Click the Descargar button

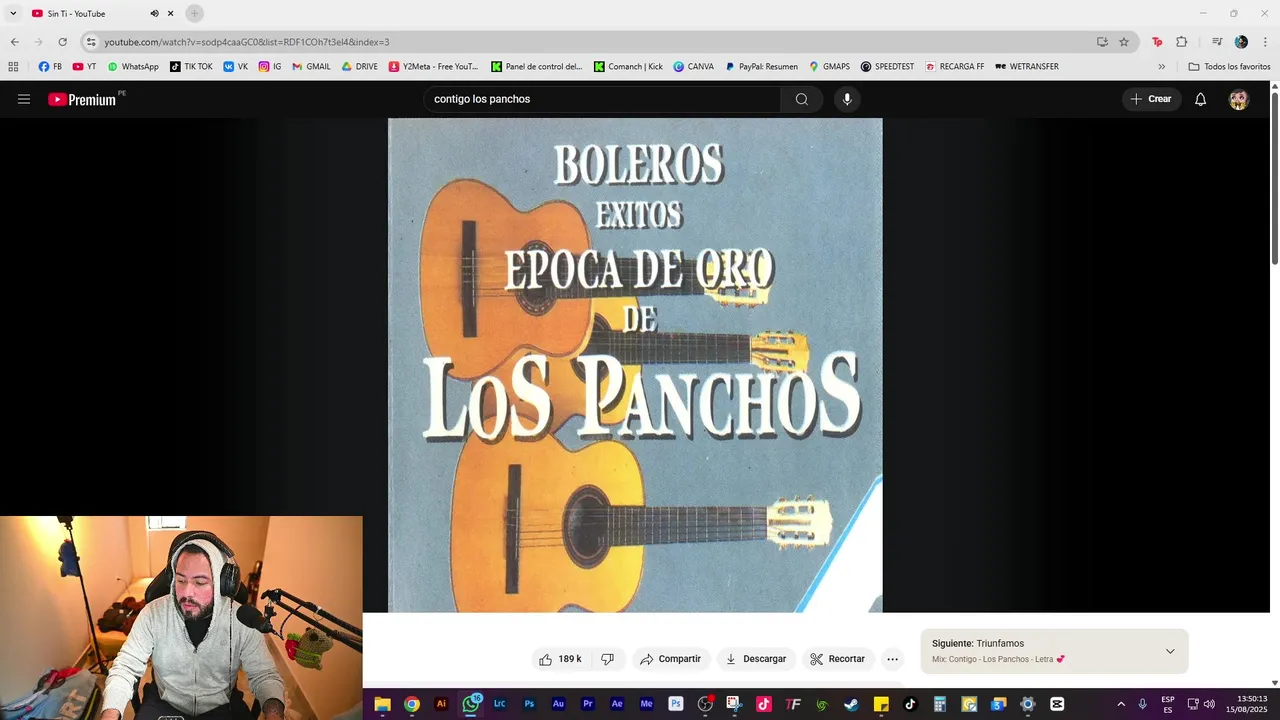(x=755, y=659)
